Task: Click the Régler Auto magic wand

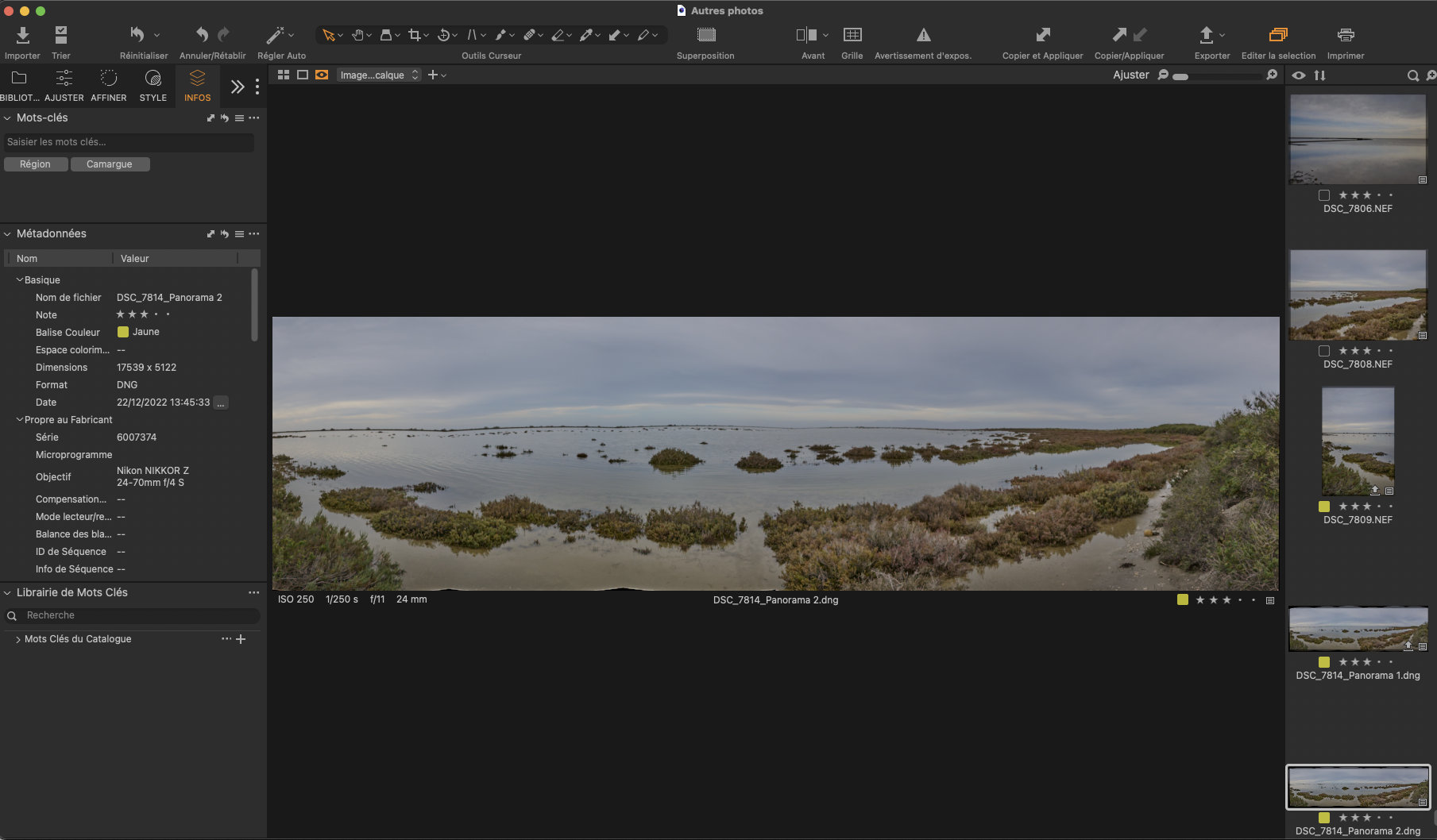Action: [275, 35]
